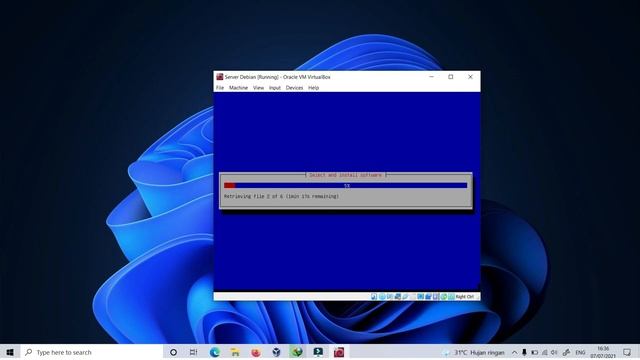Open the Devices menu
The width and height of the screenshot is (640, 360).
tap(294, 88)
